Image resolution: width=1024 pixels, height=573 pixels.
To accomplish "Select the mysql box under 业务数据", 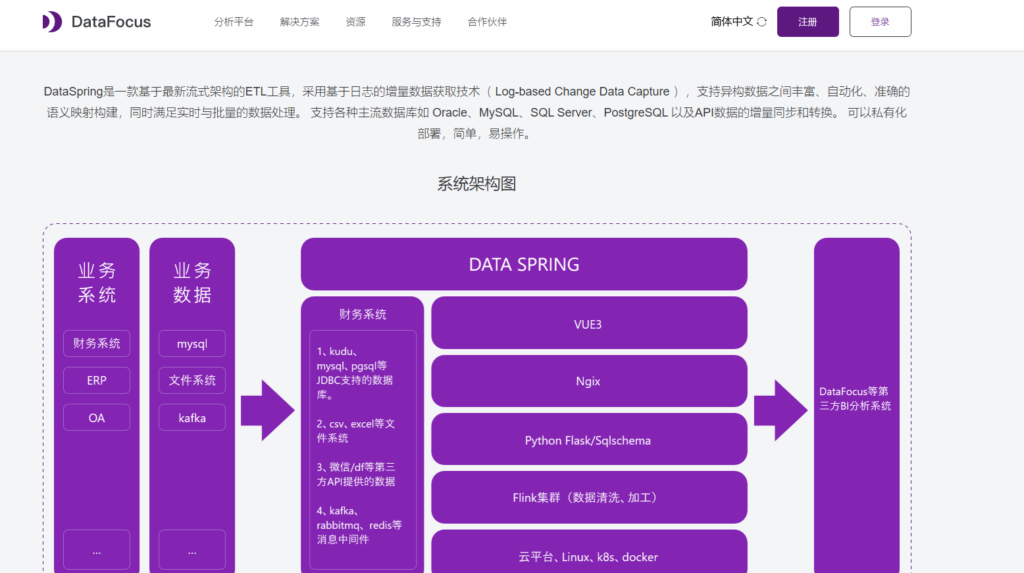I will coord(192,344).
